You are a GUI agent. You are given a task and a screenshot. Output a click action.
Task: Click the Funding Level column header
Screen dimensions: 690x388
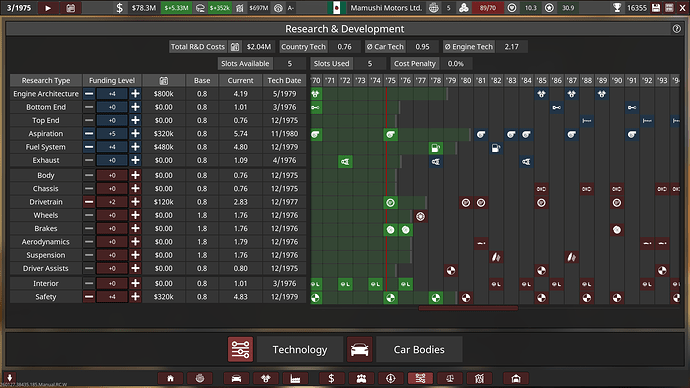112,81
